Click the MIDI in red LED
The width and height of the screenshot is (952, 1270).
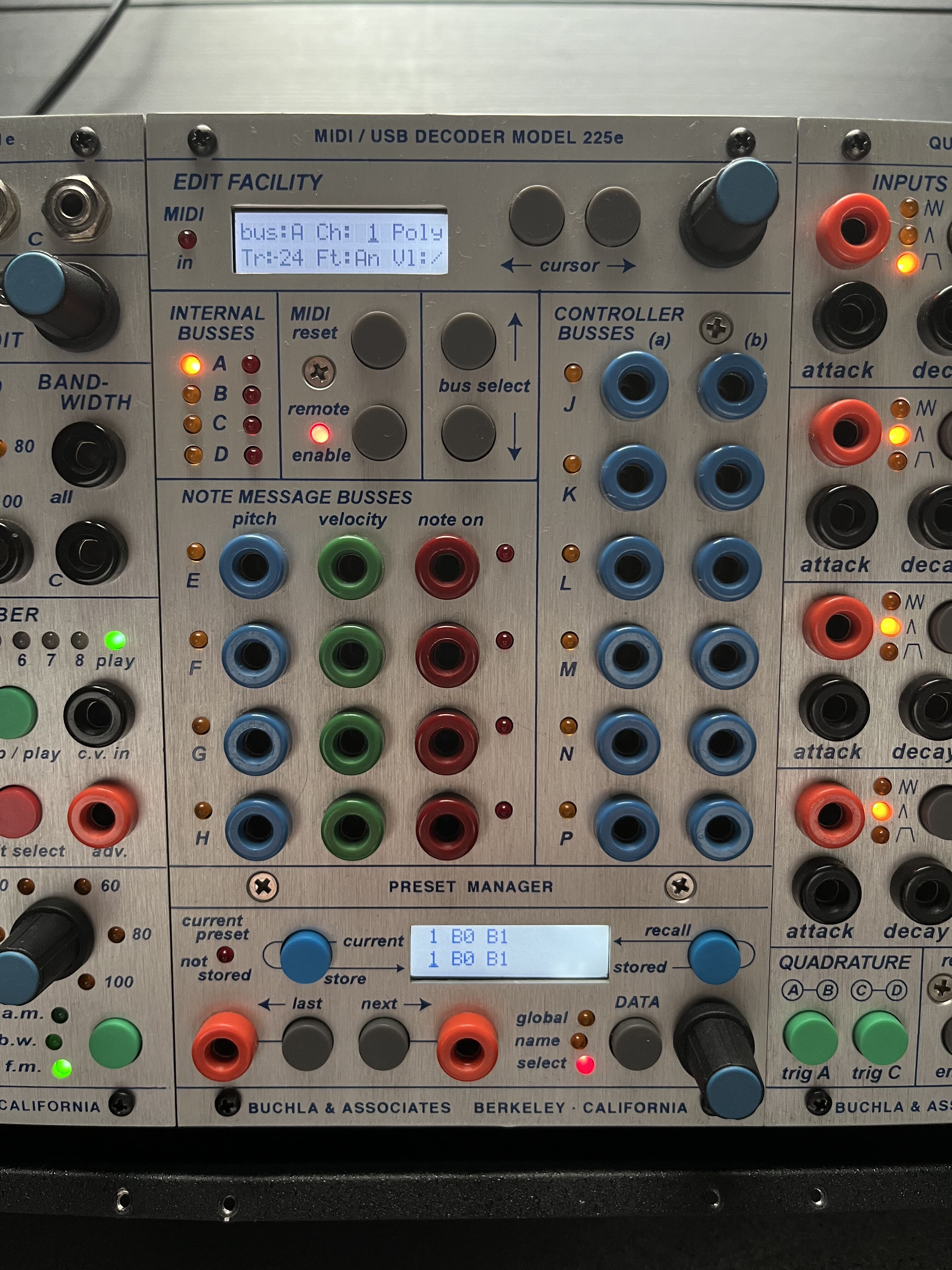[187, 239]
